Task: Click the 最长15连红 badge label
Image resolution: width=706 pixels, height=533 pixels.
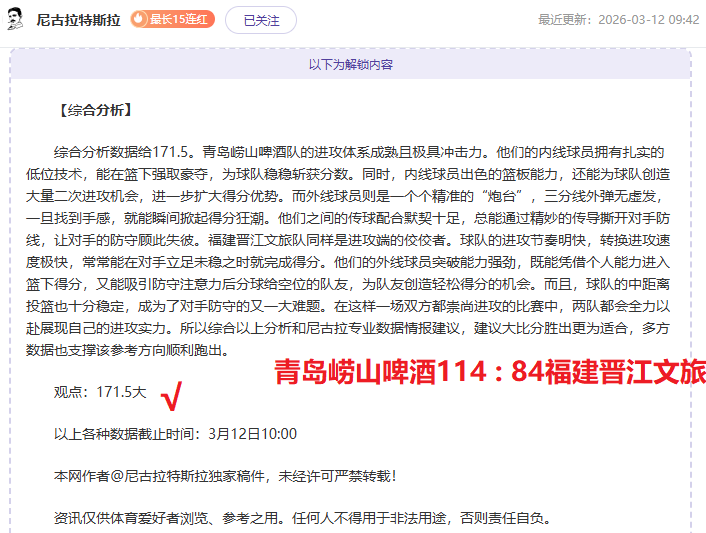Action: pyautogui.click(x=179, y=20)
